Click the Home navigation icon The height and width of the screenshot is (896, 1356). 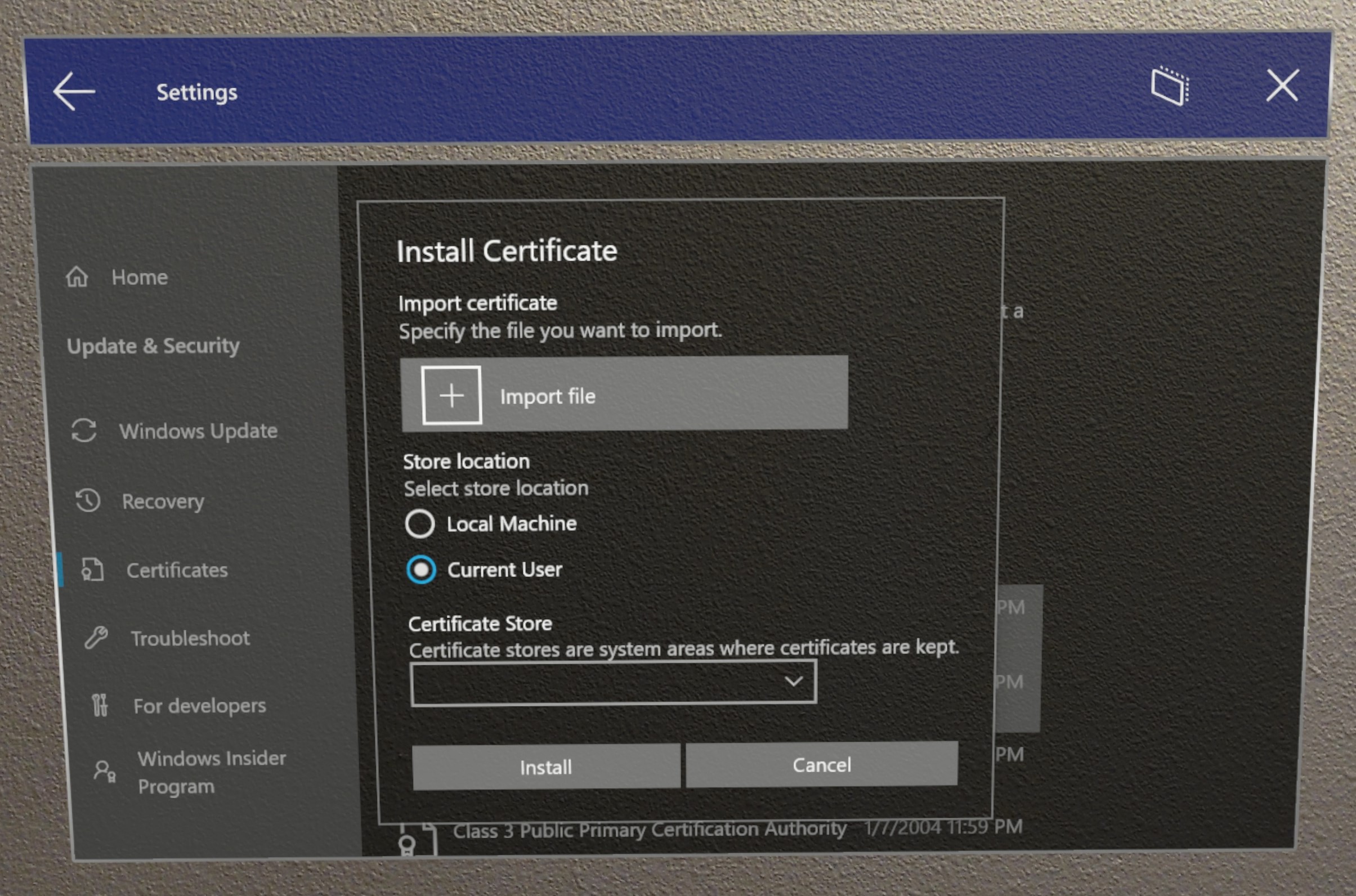(x=83, y=277)
